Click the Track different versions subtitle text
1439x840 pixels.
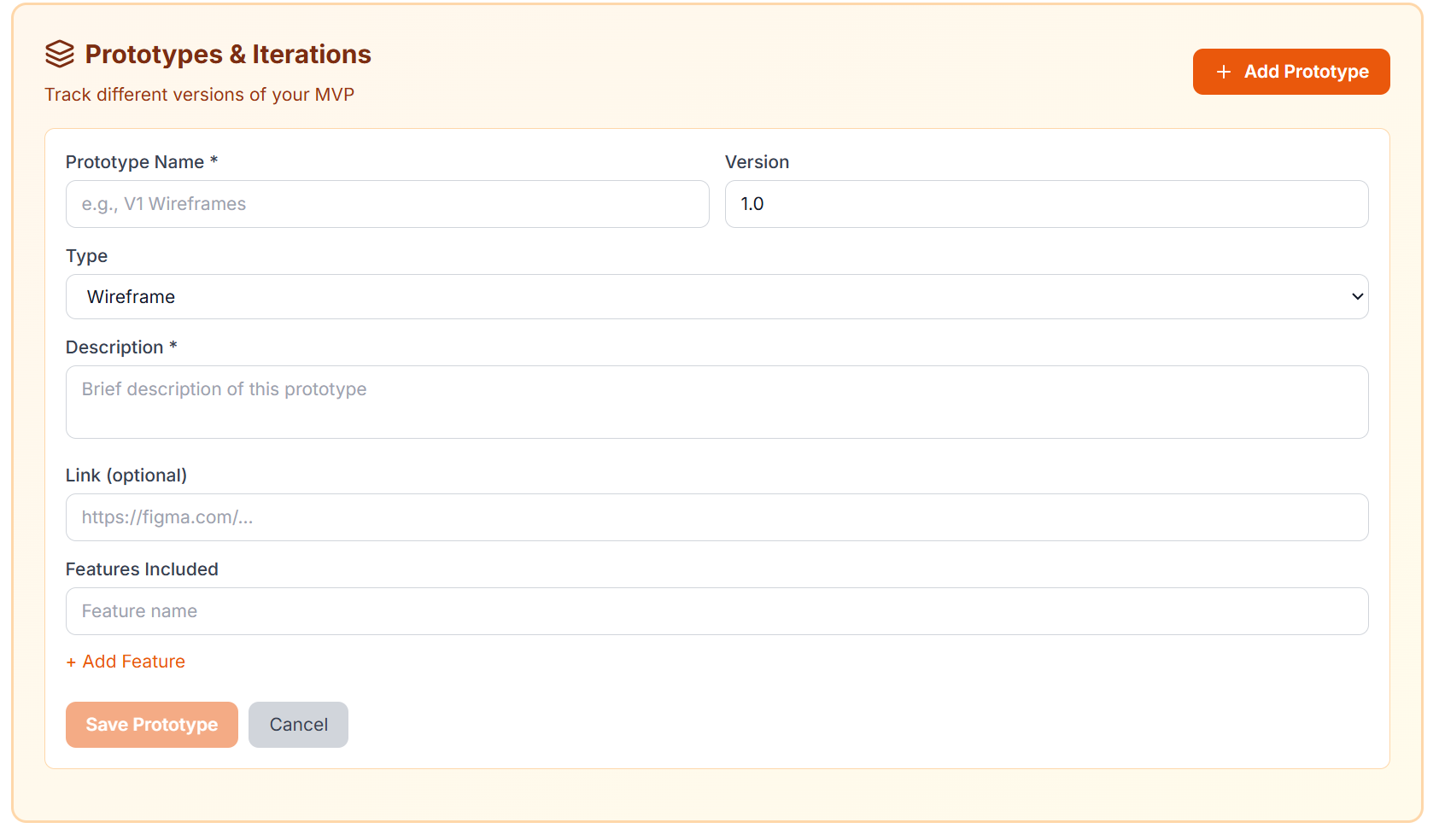click(200, 94)
